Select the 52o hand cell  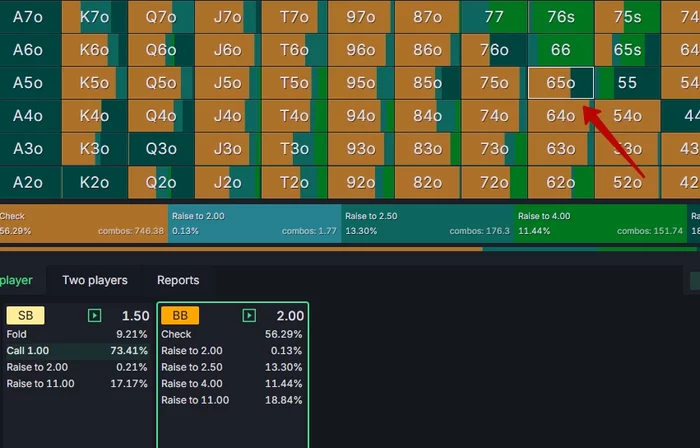click(627, 182)
